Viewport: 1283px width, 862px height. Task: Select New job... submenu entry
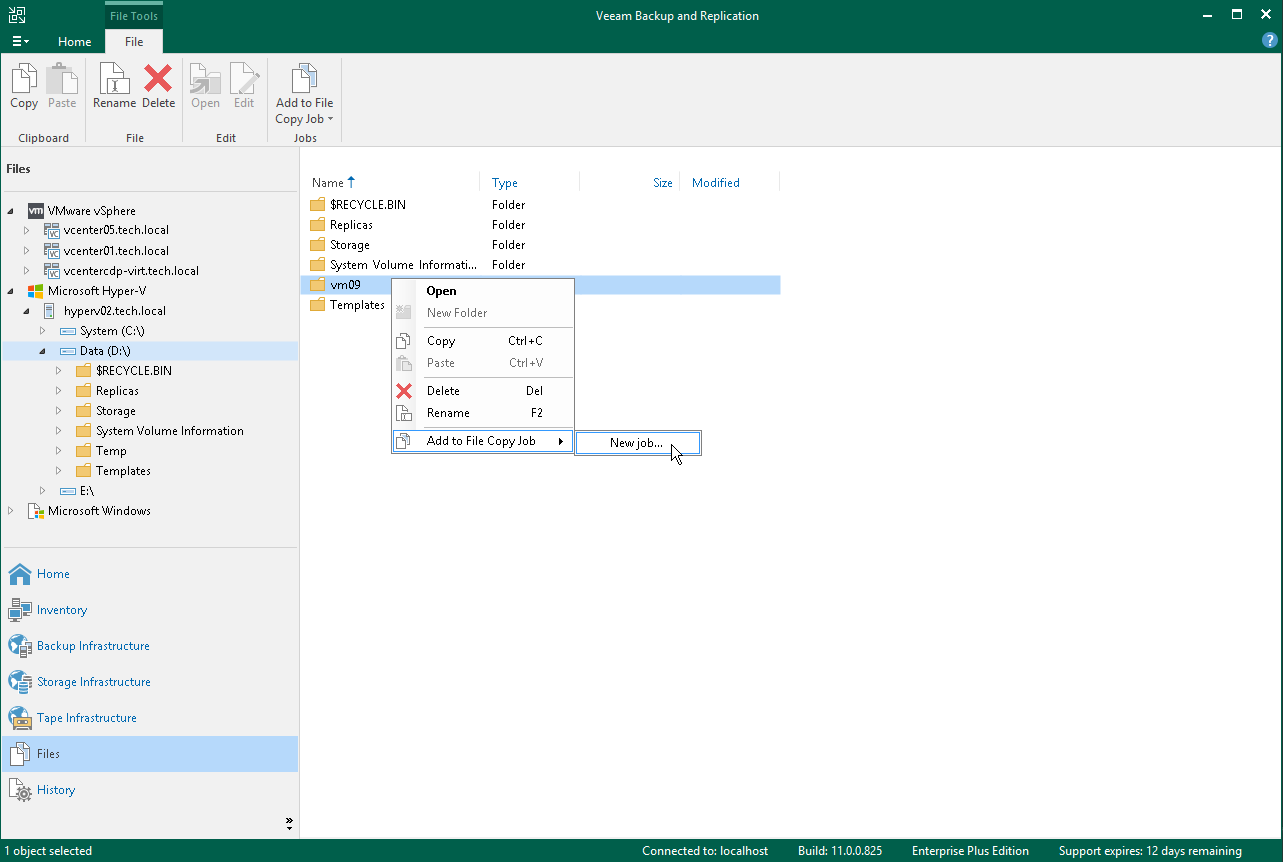(636, 443)
